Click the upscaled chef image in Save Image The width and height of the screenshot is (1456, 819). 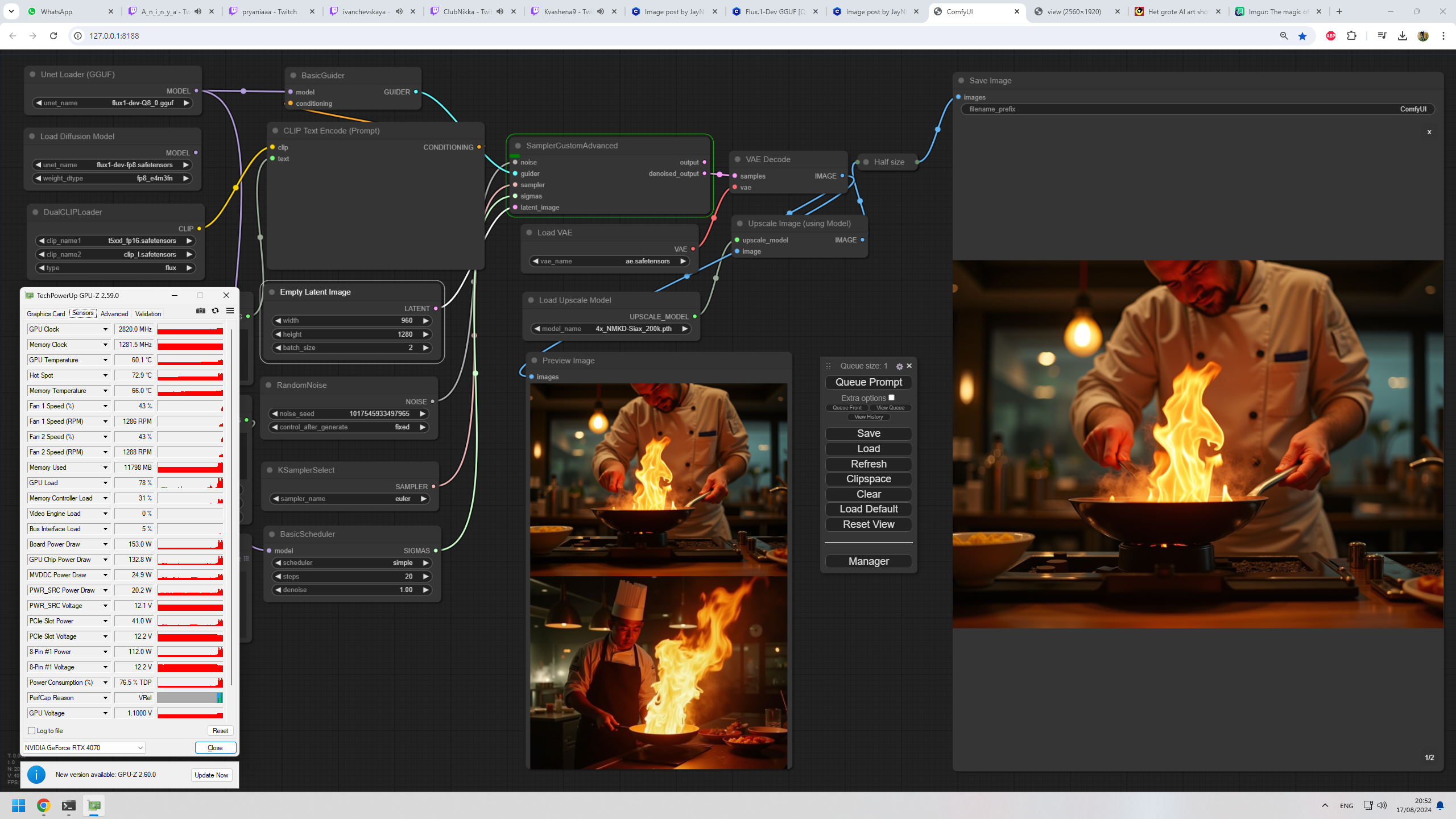(x=1198, y=444)
